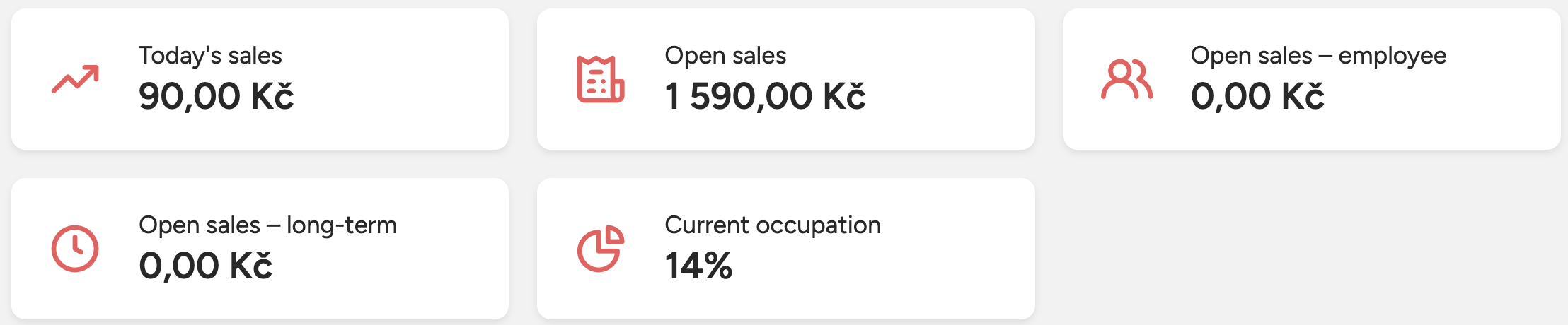Select the "Current occupation" label
This screenshot has width=1568, height=325.
[x=773, y=225]
